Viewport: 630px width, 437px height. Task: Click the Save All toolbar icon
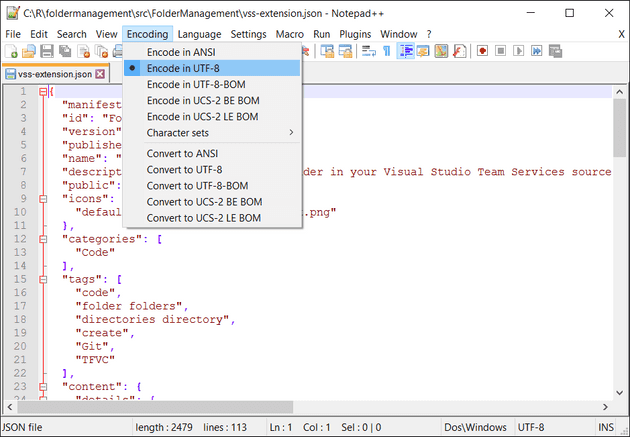tap(65, 51)
